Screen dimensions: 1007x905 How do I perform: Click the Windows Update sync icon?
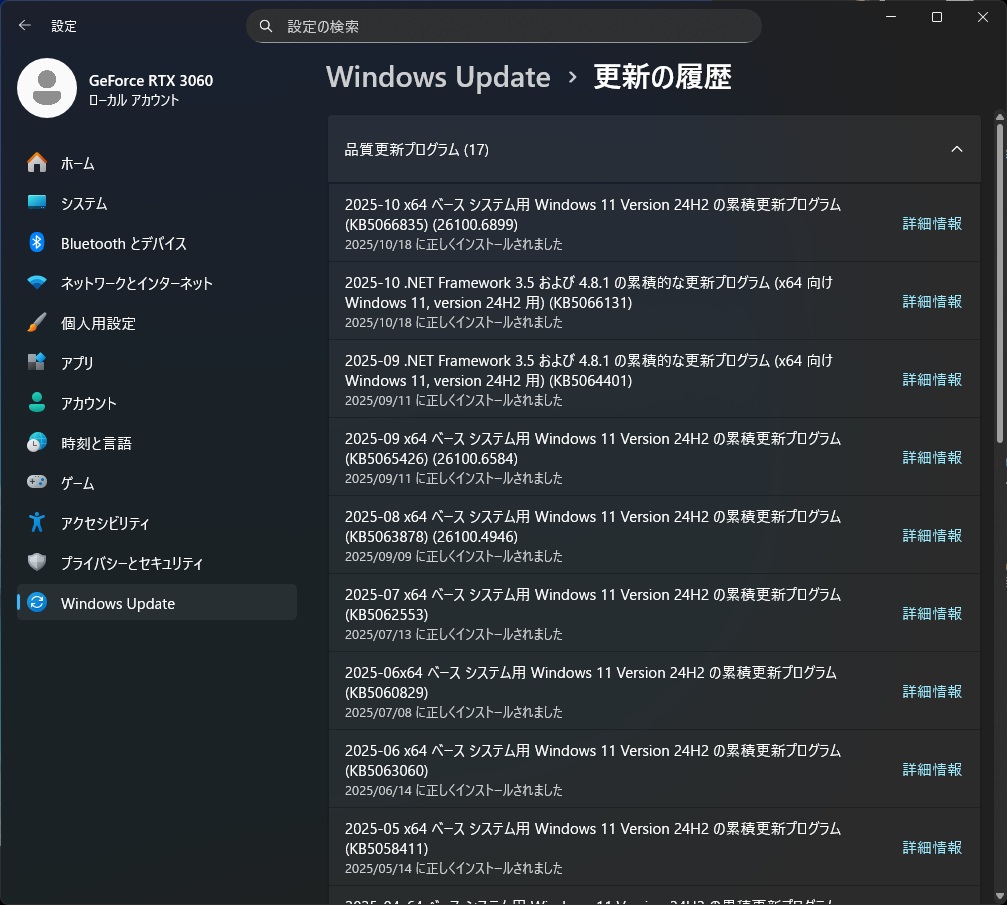point(37,602)
